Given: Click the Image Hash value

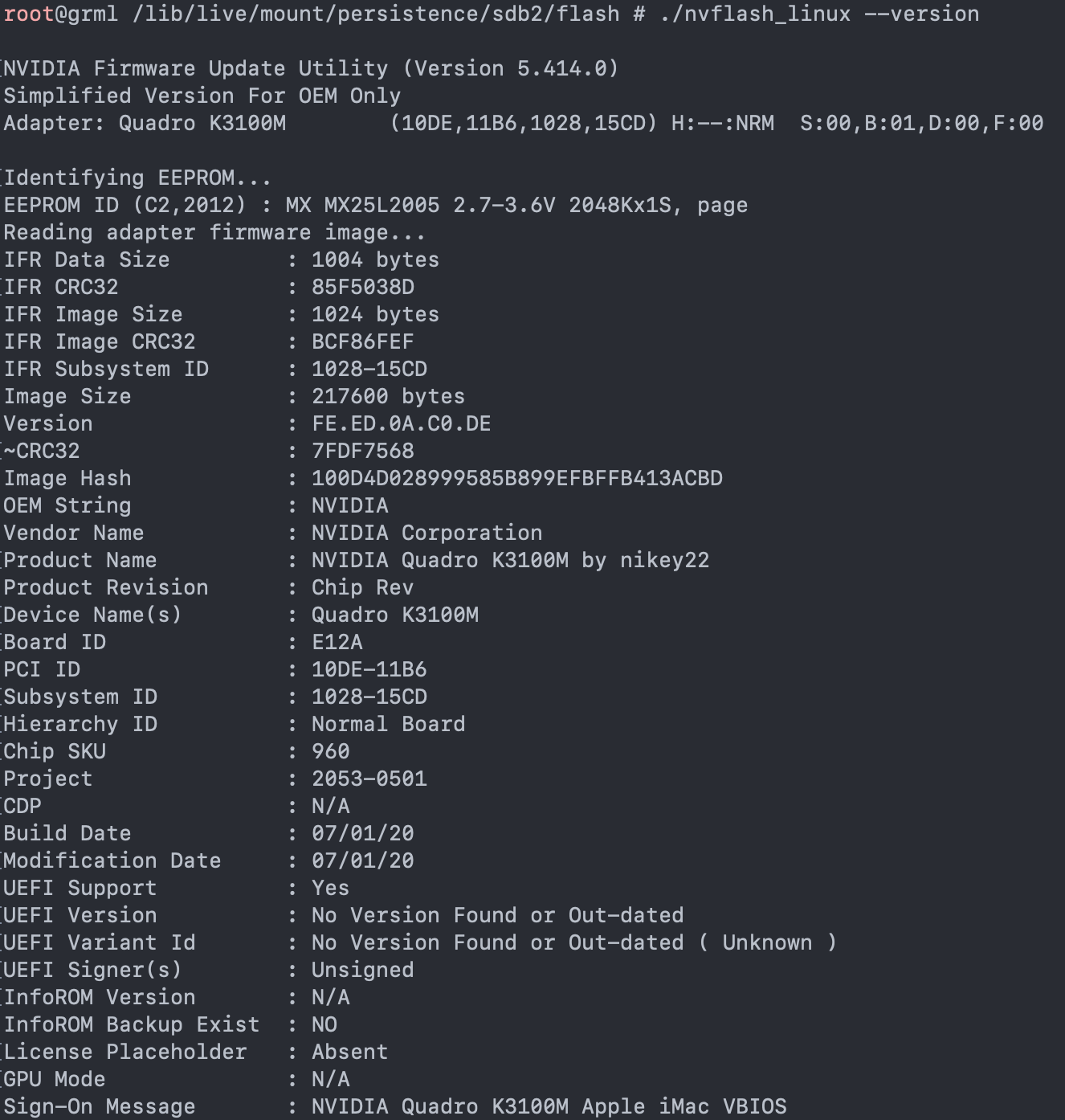Looking at the screenshot, I should [516, 478].
